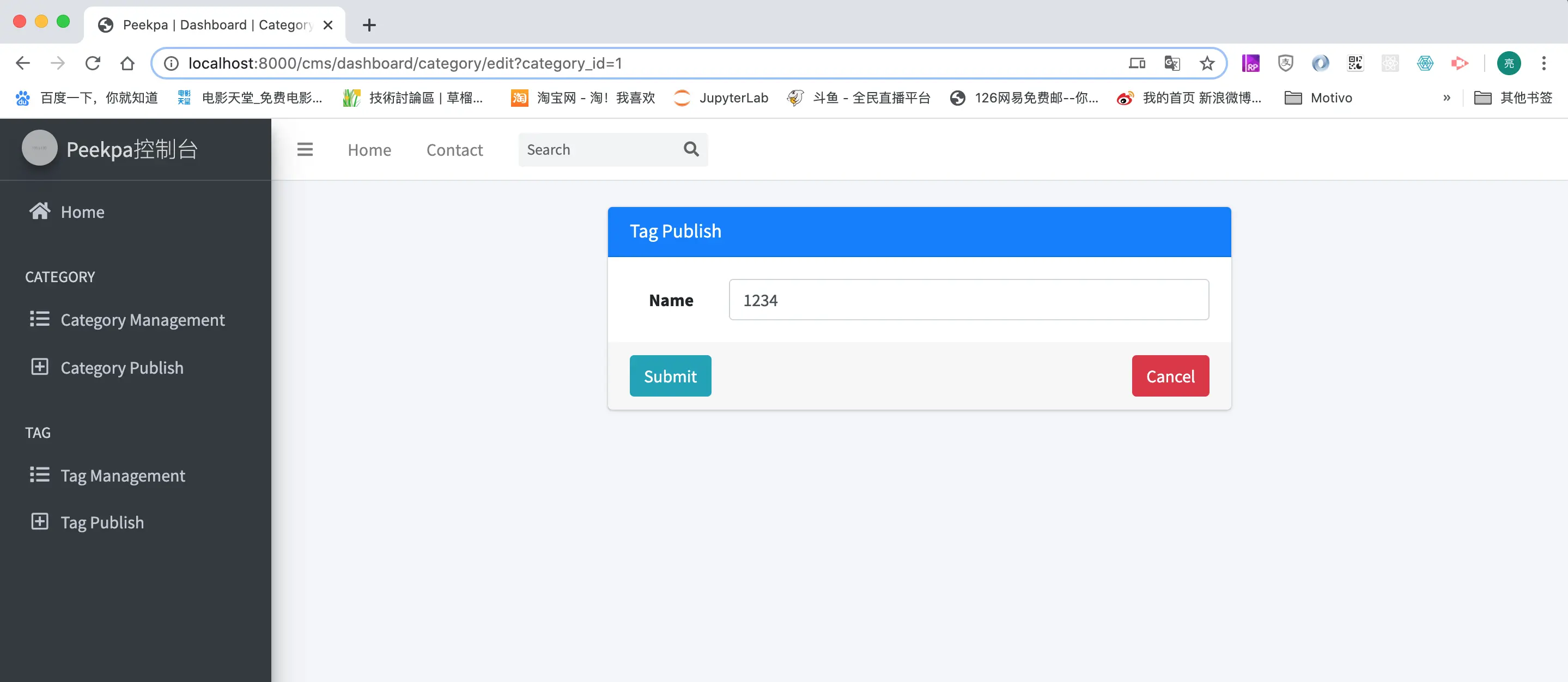The height and width of the screenshot is (682, 1568).
Task: Click the browser reload icon
Action: pyautogui.click(x=93, y=63)
